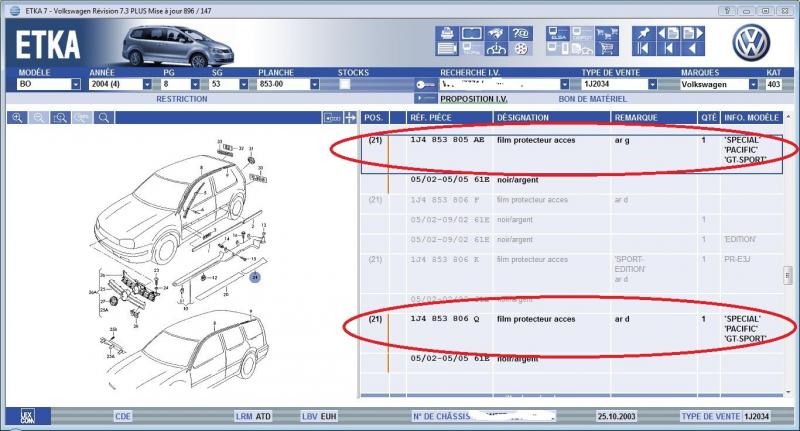Toggle the STOCKS checkbox

(345, 84)
